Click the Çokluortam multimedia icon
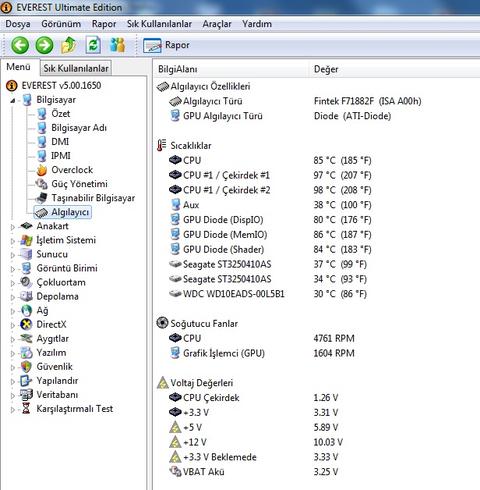480x490 pixels. [26, 282]
